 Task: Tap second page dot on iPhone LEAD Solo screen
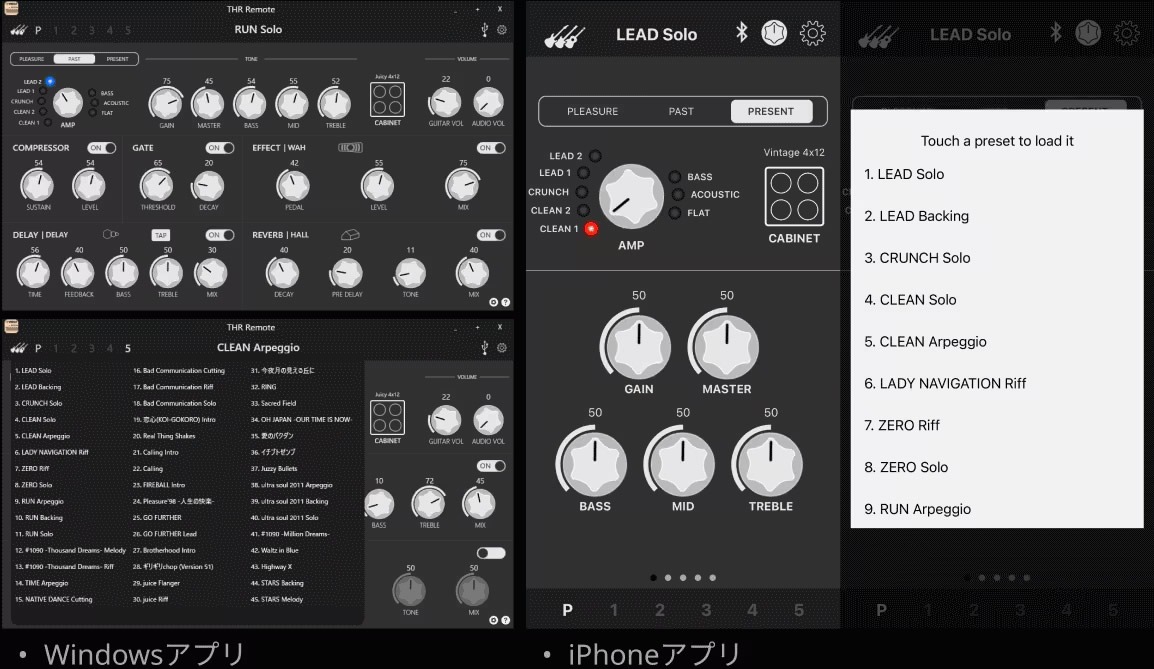click(668, 578)
